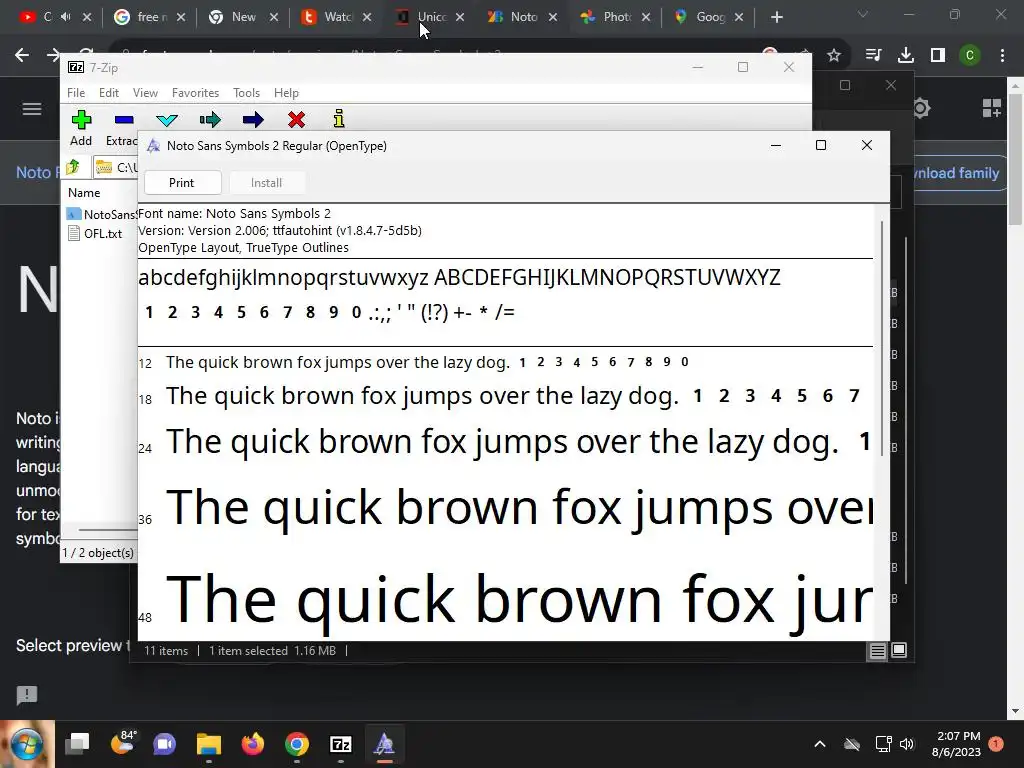The image size is (1024, 768).
Task: Open the notification center badge
Action: [996, 744]
